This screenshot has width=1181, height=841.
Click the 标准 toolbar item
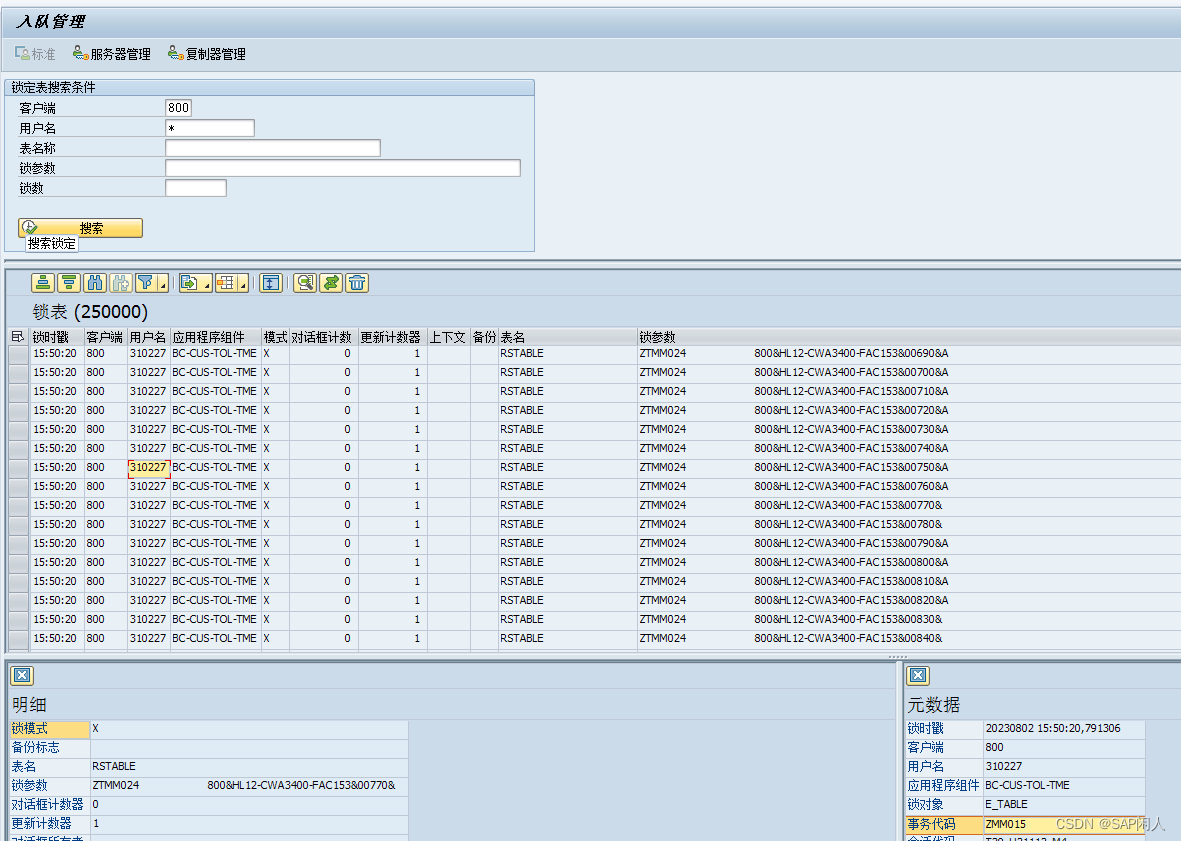(x=35, y=54)
